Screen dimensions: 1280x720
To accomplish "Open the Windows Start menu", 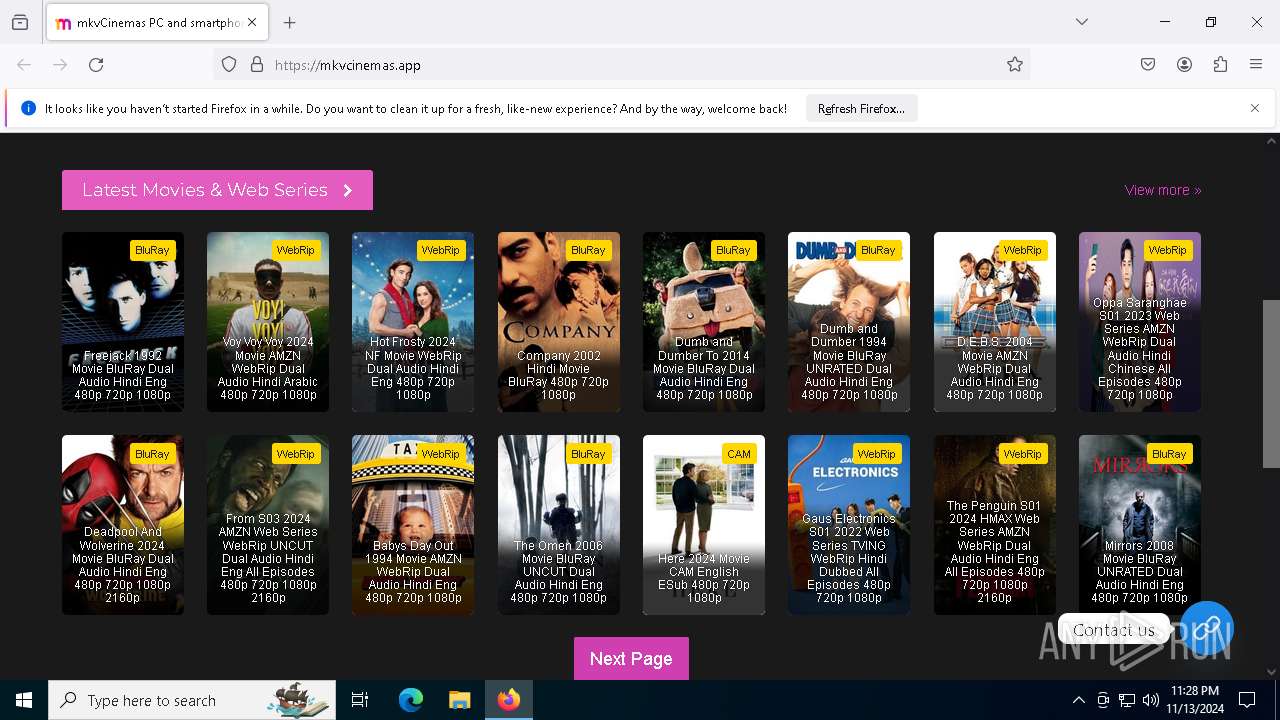I will click(x=24, y=700).
